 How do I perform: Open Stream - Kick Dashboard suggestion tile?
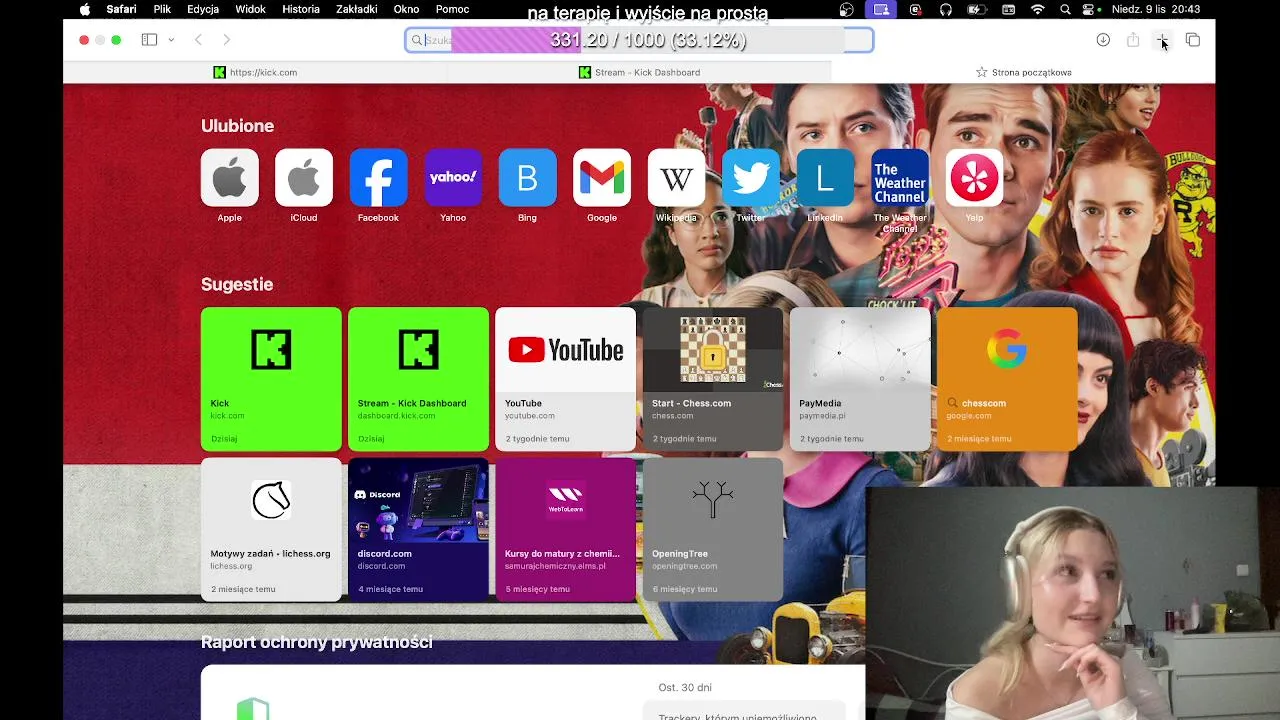(x=418, y=379)
